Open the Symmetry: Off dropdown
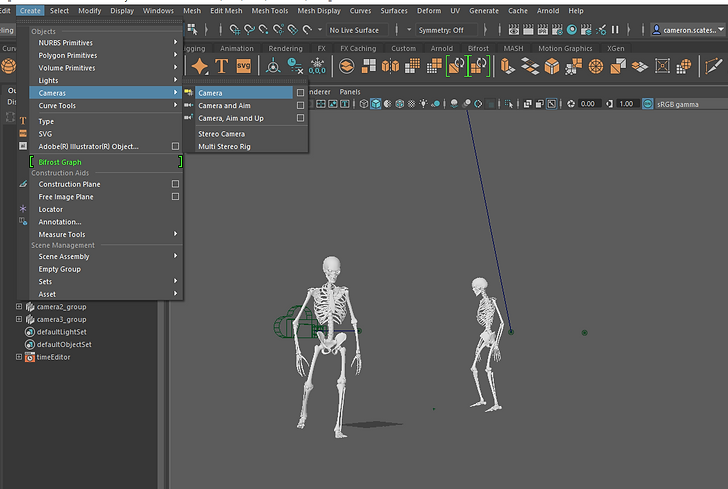 point(445,30)
